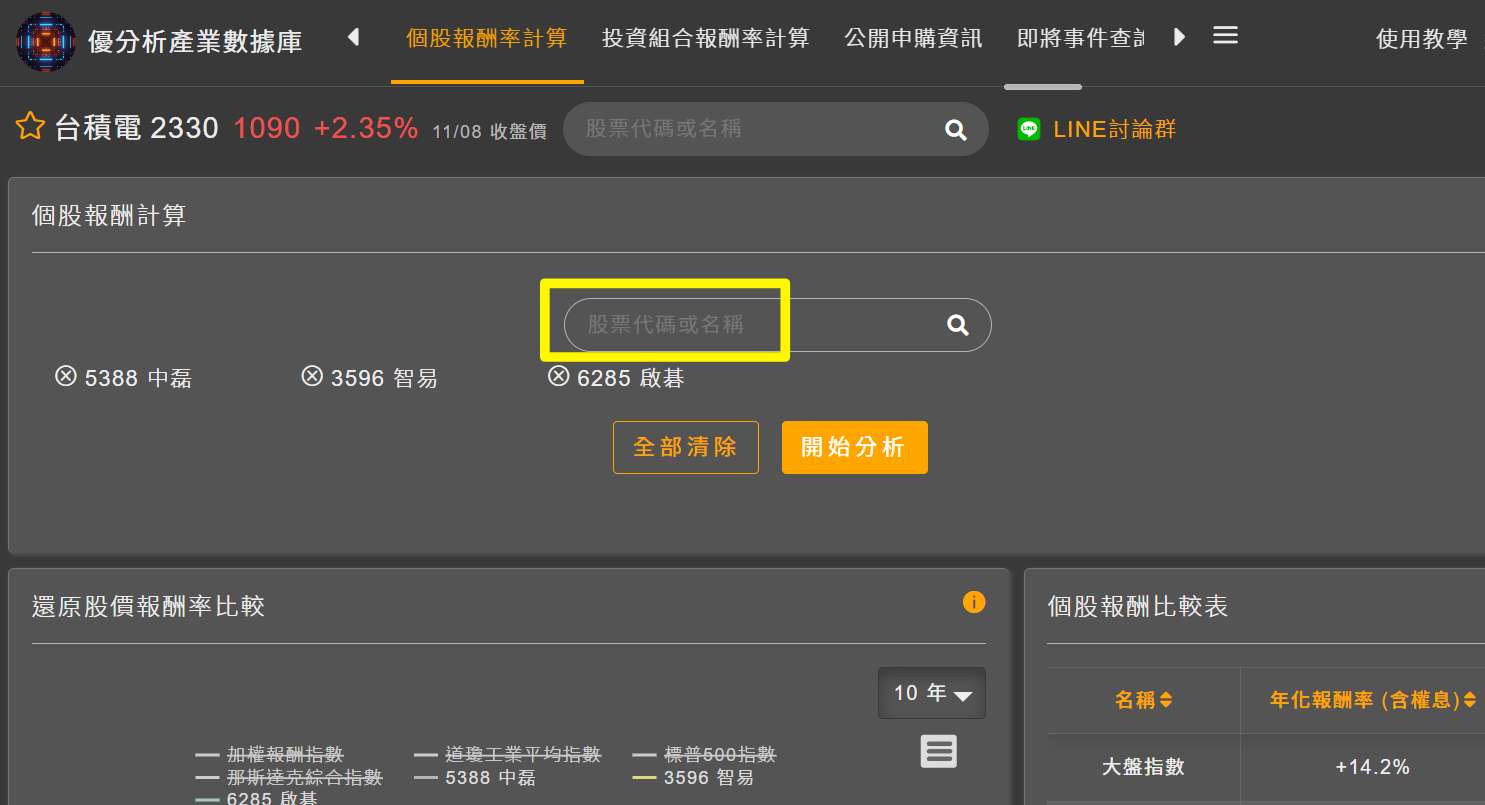Open the LINE討論群 link
This screenshot has height=805, width=1485.
coord(1114,129)
